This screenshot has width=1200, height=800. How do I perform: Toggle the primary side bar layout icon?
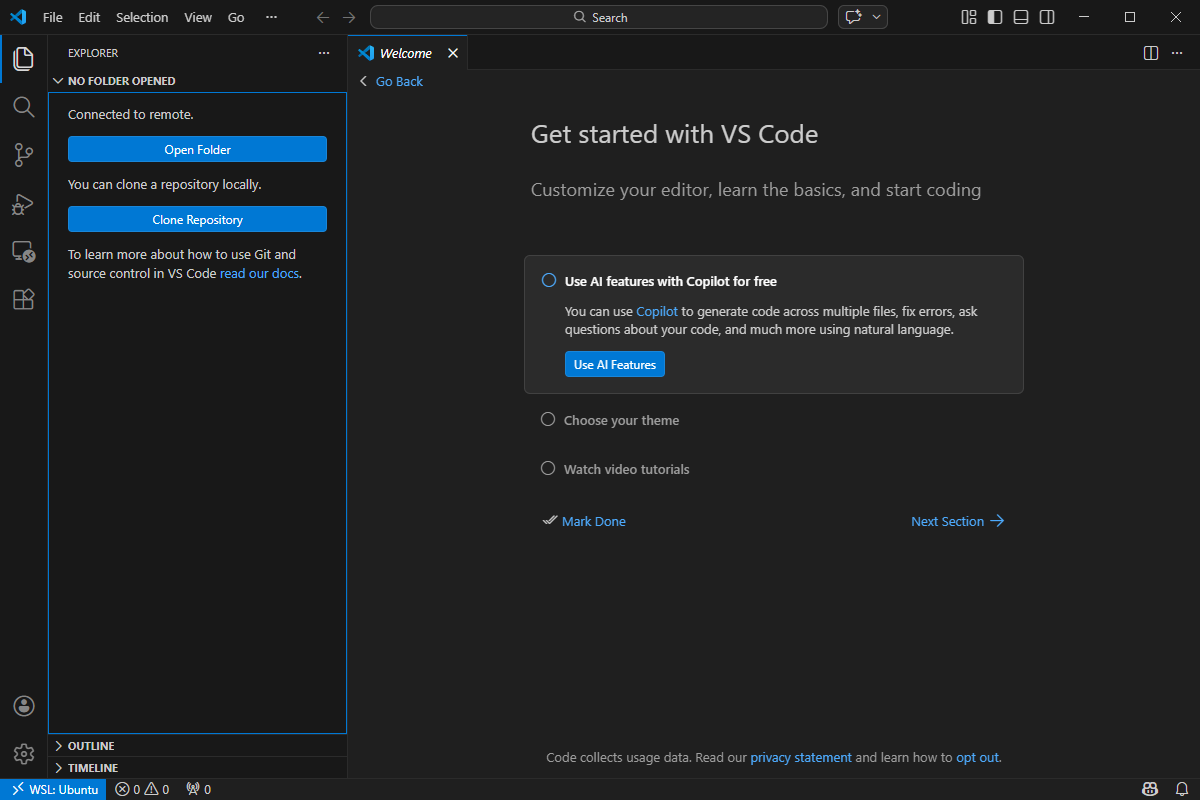(x=994, y=17)
